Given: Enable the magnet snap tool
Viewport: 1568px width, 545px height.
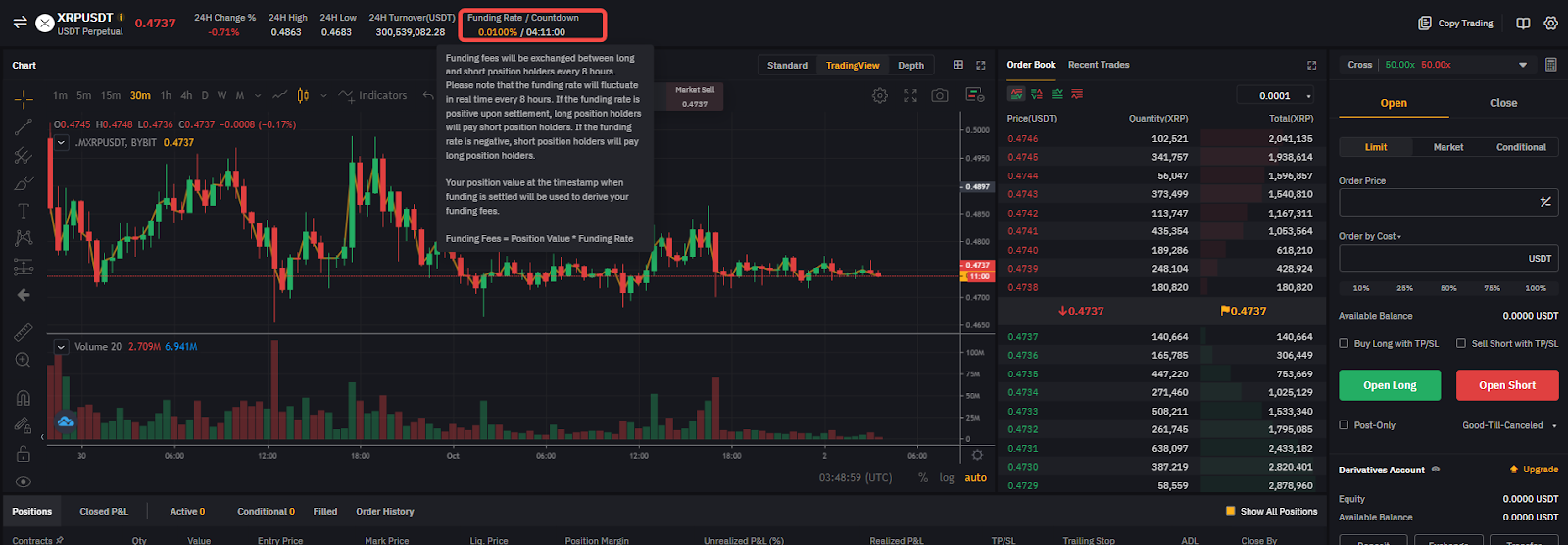Looking at the screenshot, I should pos(24,398).
